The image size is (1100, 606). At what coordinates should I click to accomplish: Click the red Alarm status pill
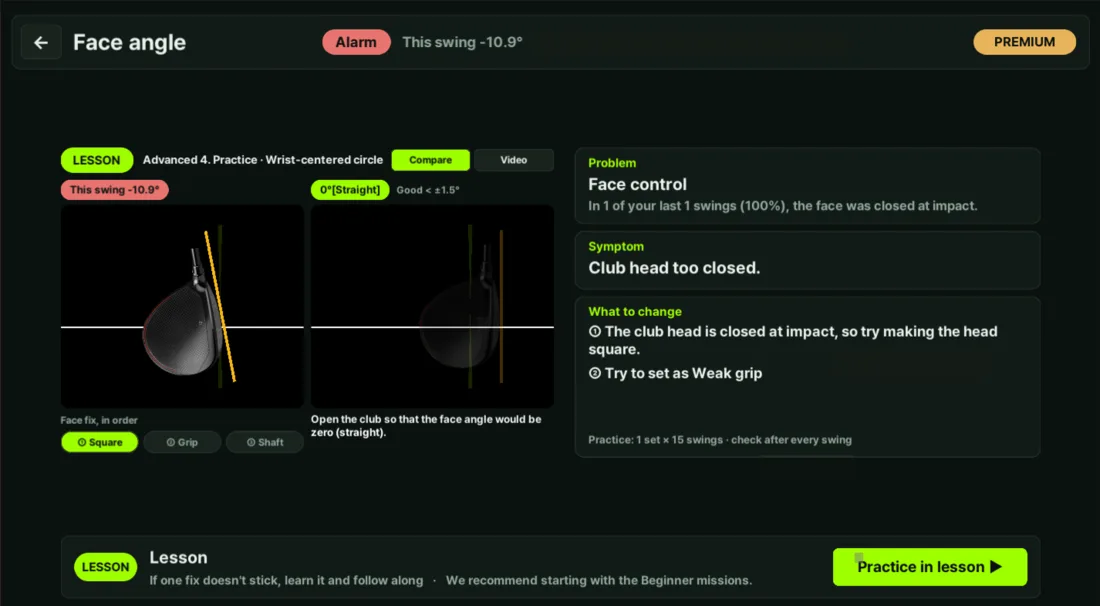pos(356,42)
